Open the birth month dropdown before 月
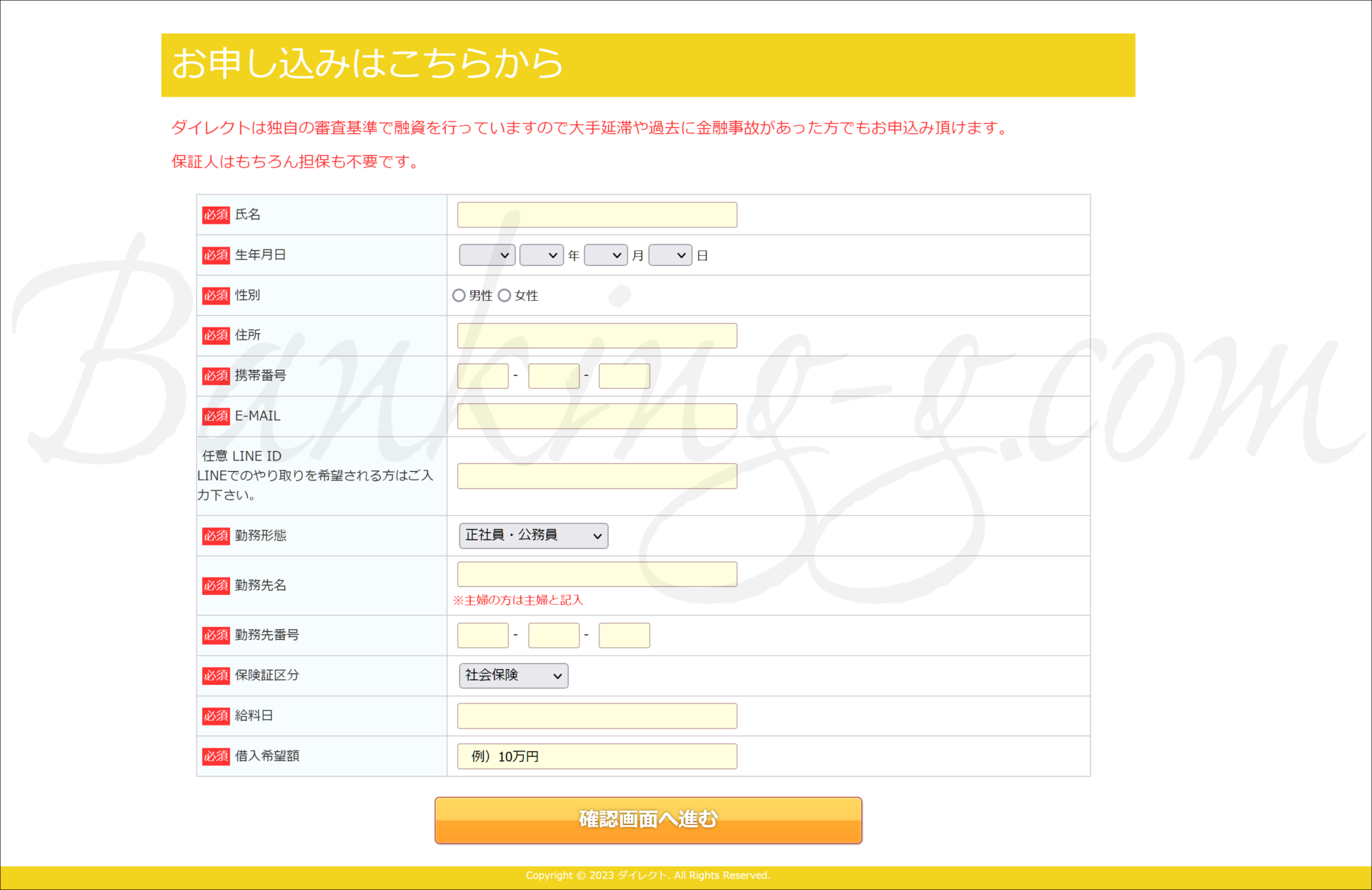Image resolution: width=1372 pixels, height=890 pixels. 605,255
